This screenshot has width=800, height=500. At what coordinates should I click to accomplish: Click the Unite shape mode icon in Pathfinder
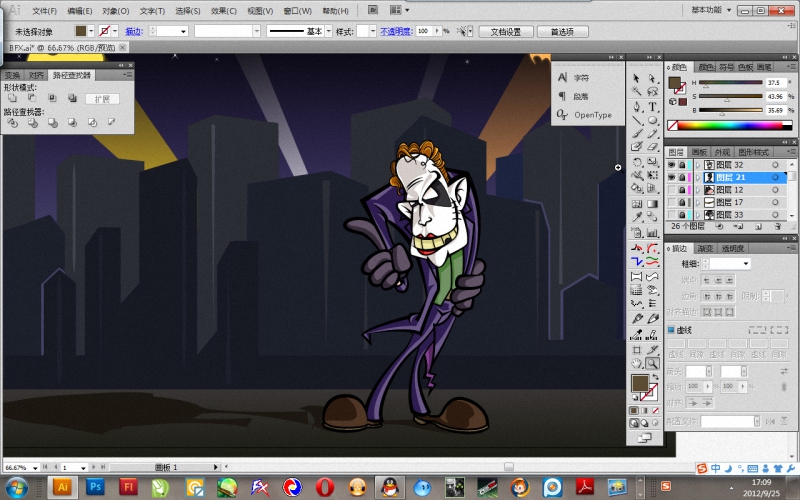pyautogui.click(x=12, y=98)
